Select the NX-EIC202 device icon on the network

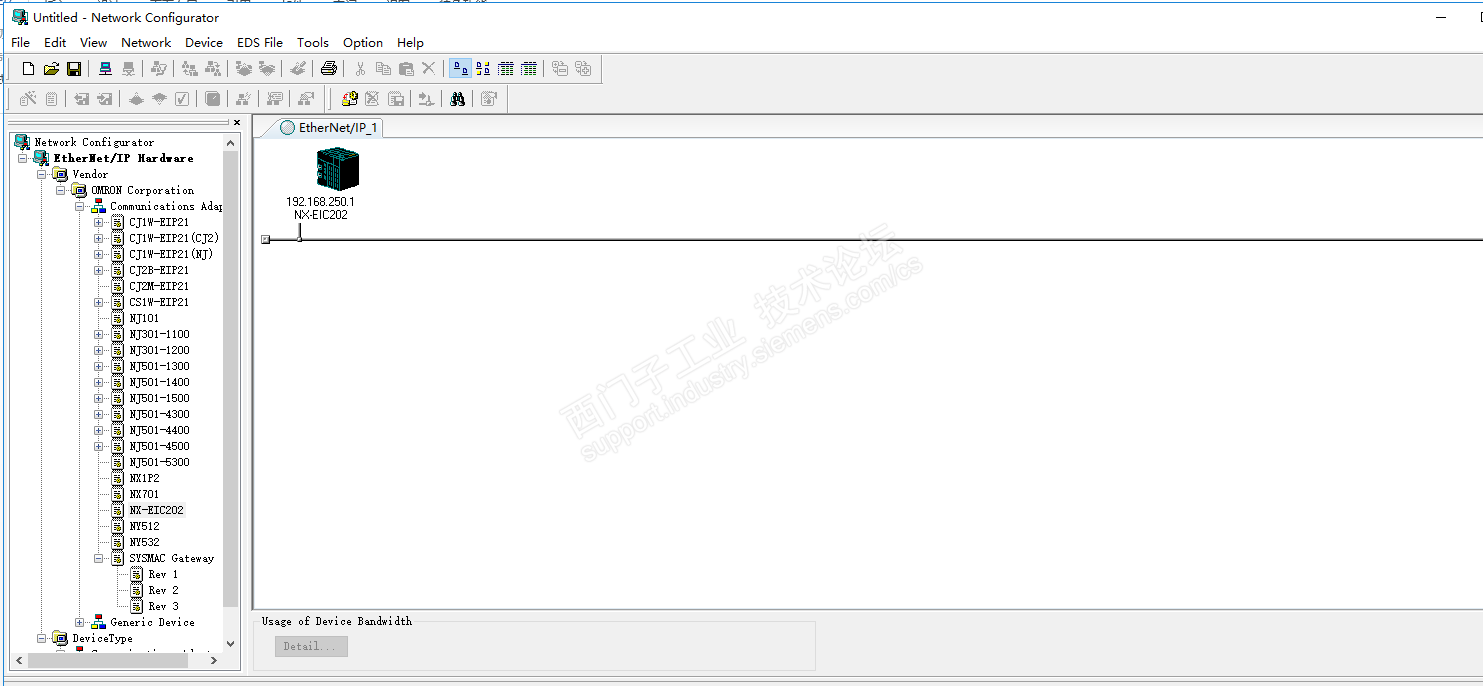[x=337, y=168]
